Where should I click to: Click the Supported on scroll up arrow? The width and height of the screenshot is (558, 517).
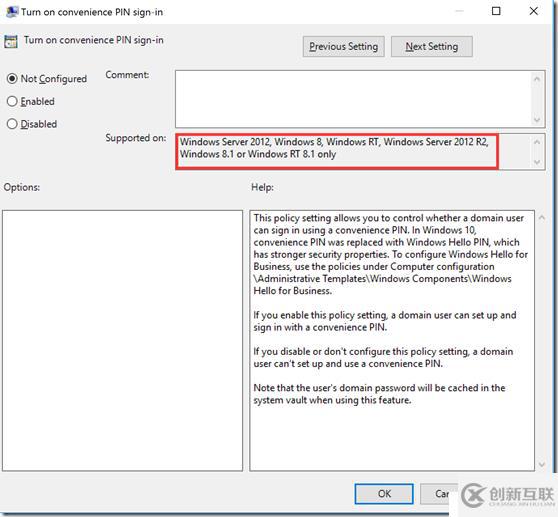click(x=537, y=142)
